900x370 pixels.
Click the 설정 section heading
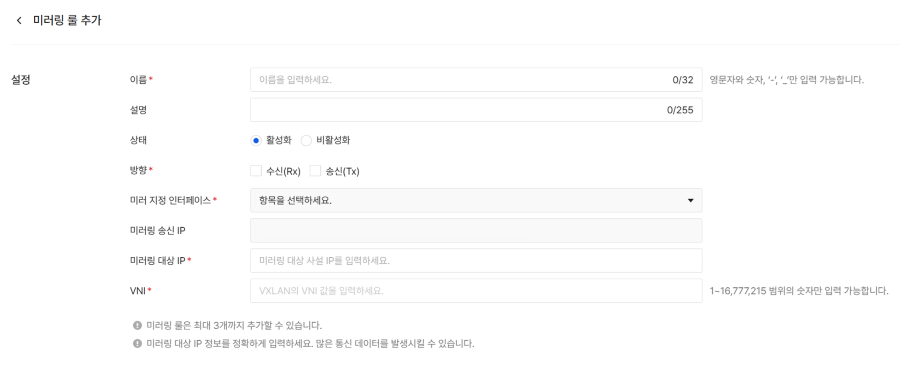(x=21, y=80)
